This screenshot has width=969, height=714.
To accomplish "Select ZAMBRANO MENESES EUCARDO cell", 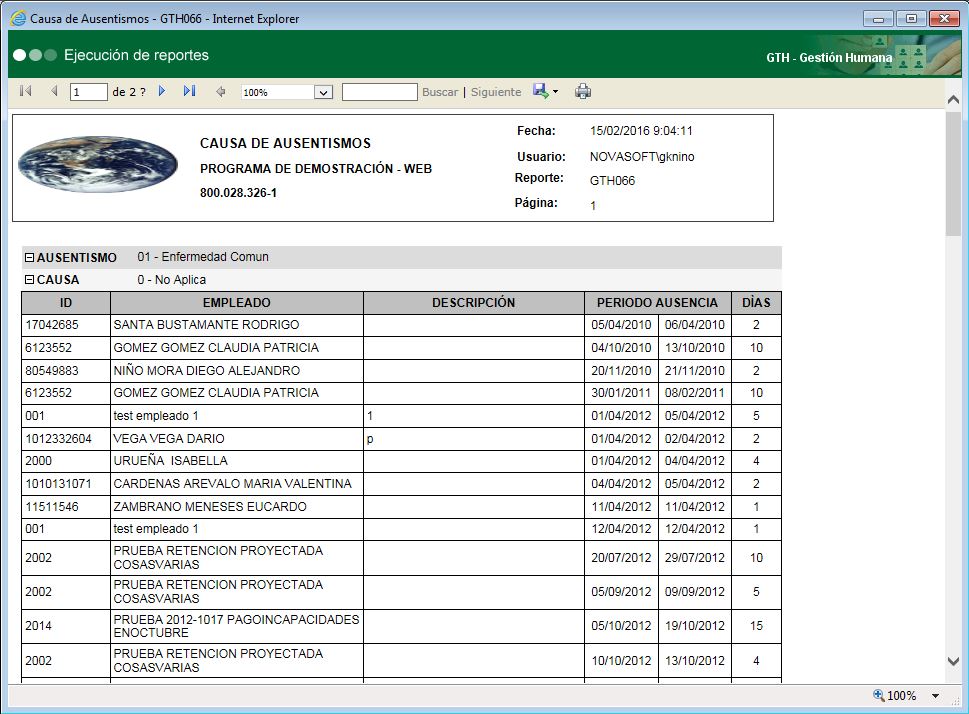I will [237, 507].
